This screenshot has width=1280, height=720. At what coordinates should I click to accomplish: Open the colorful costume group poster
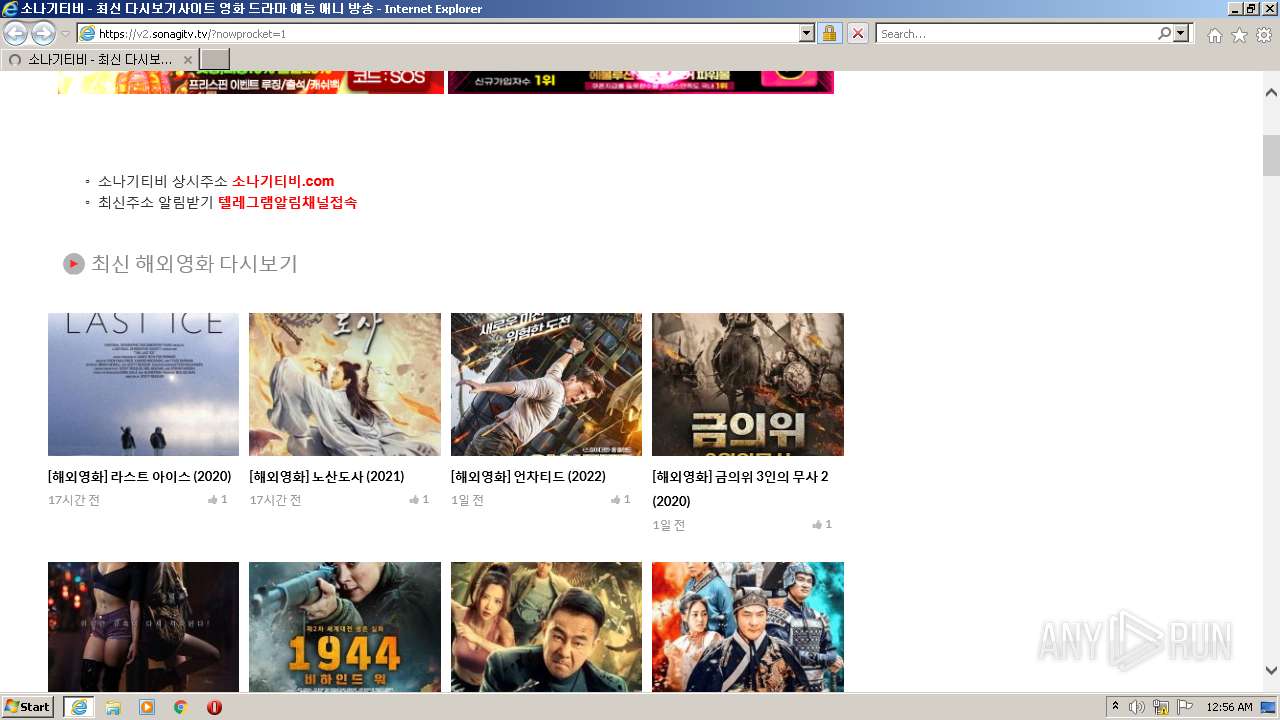click(x=748, y=627)
